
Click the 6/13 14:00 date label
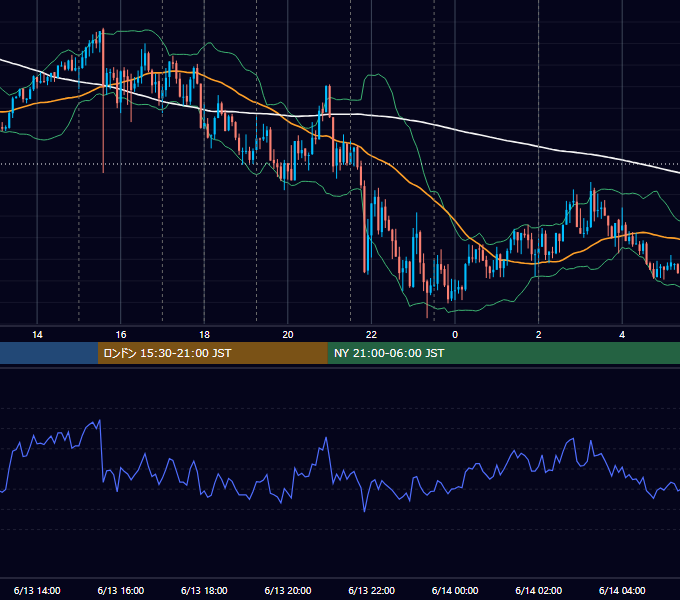[x=37, y=590]
